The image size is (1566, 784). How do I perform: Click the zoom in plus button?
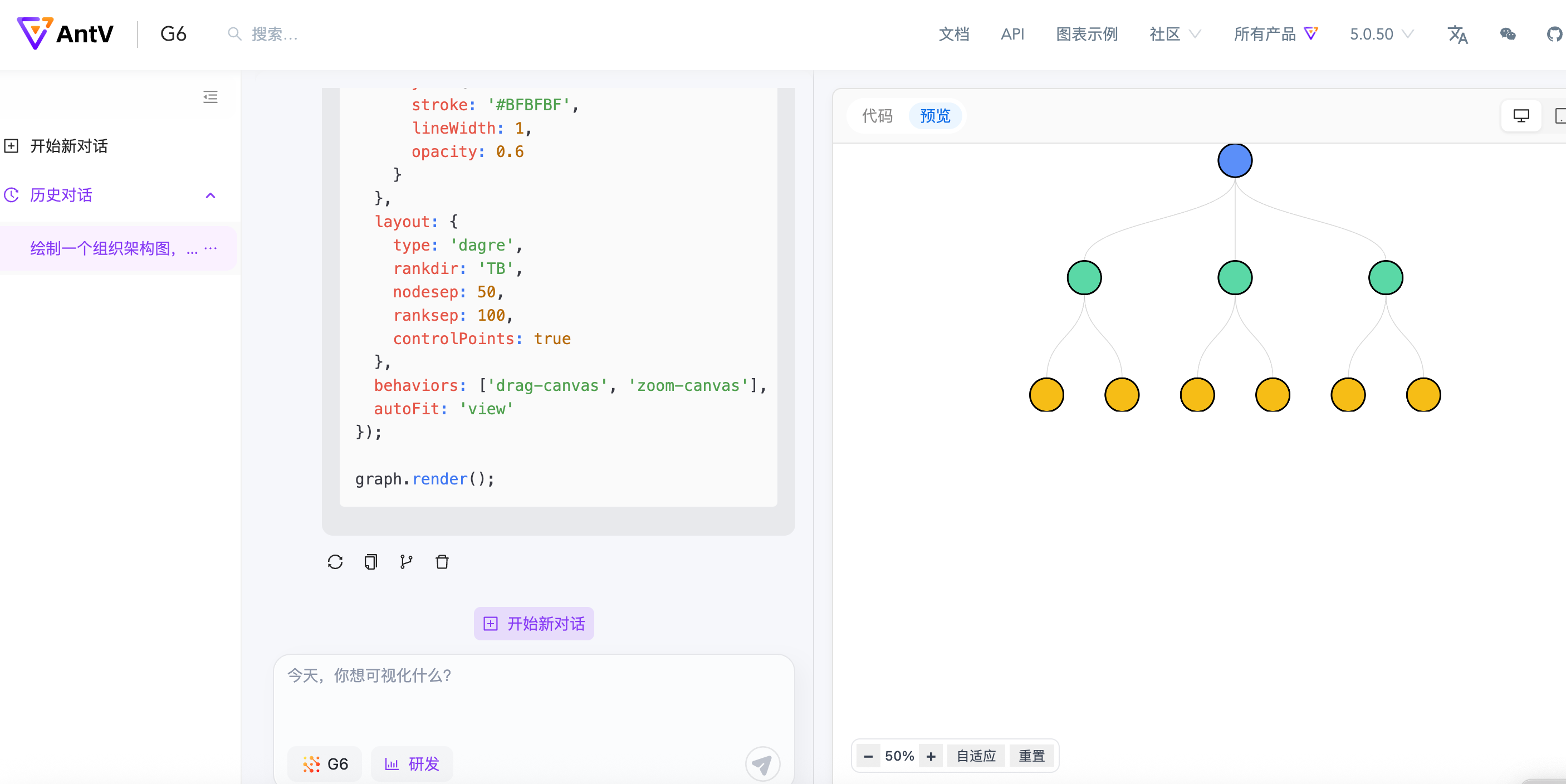[x=930, y=756]
